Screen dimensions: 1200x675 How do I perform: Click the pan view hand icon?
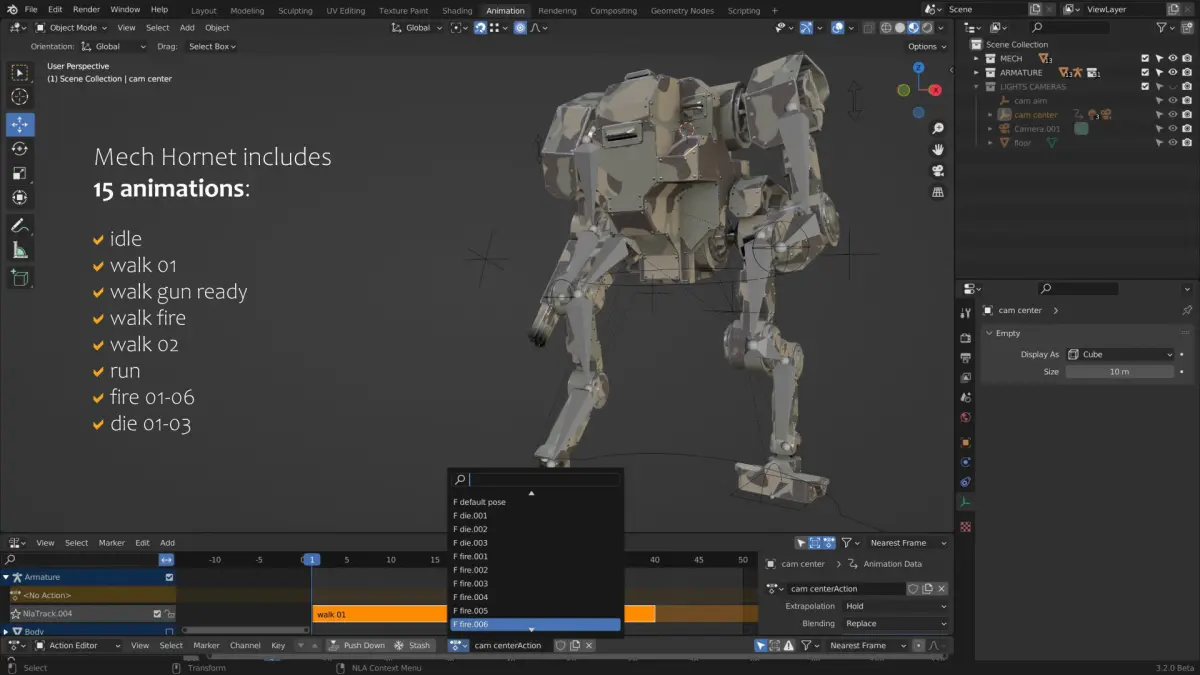coord(938,149)
